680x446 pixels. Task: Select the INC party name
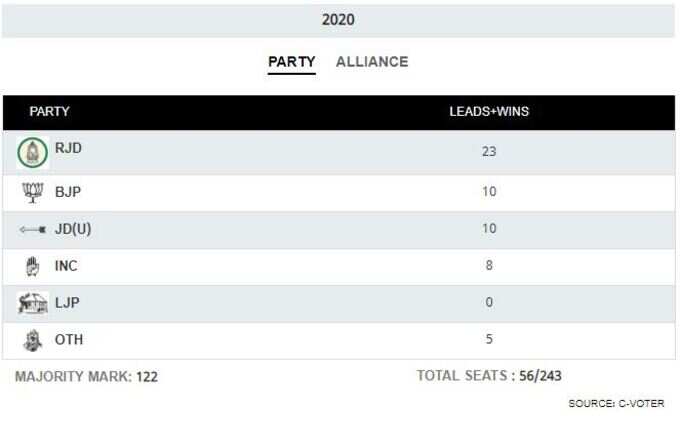pyautogui.click(x=66, y=266)
